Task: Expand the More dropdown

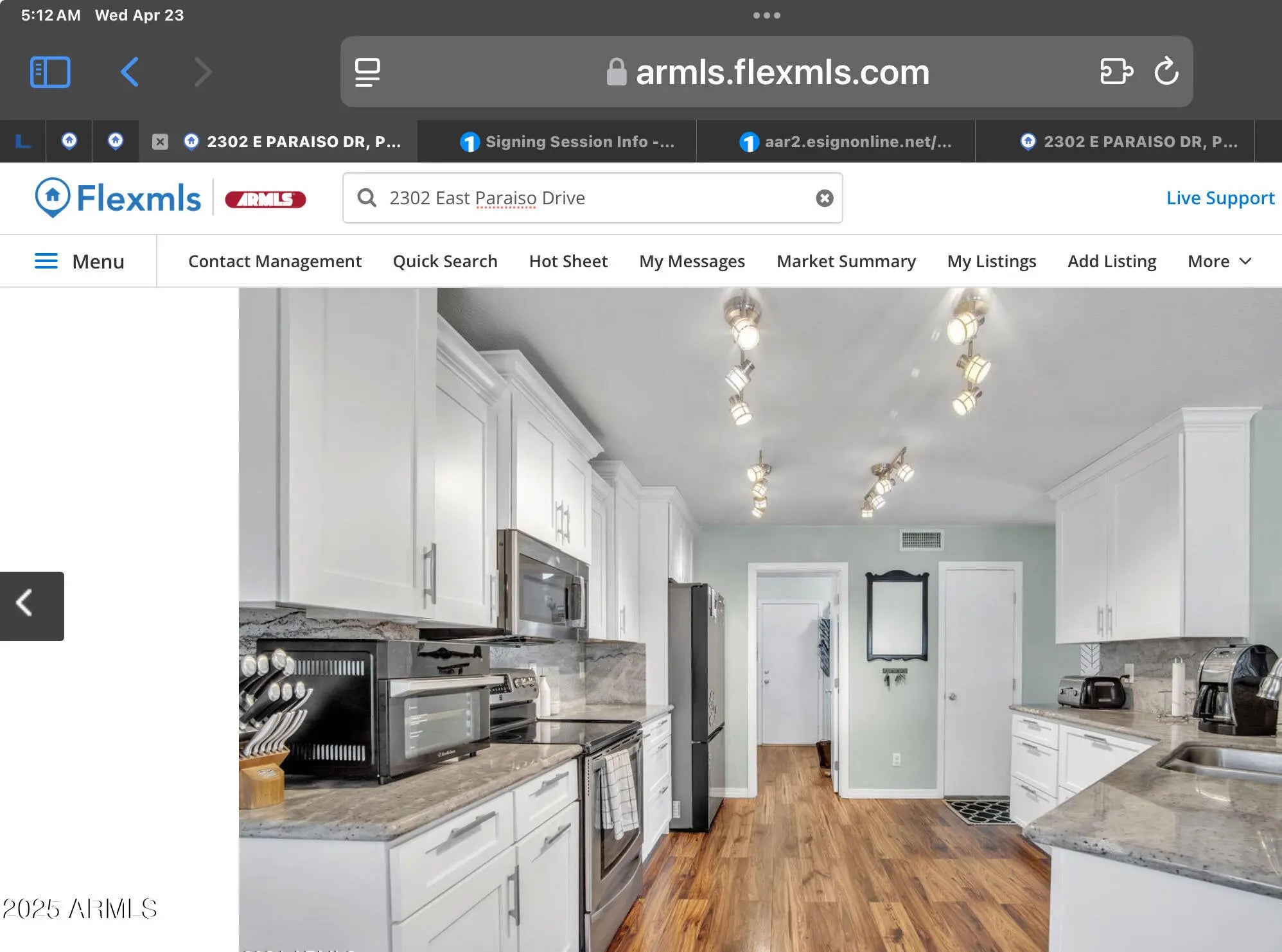Action: point(1219,261)
